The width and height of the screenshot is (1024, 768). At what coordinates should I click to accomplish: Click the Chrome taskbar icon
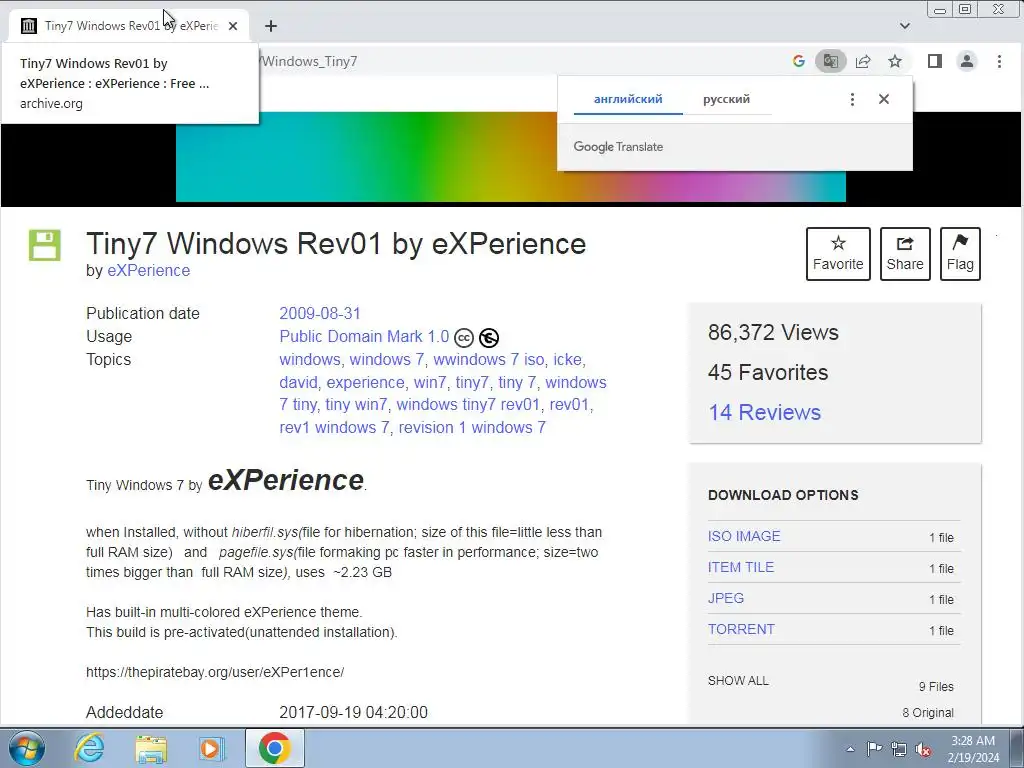(274, 748)
